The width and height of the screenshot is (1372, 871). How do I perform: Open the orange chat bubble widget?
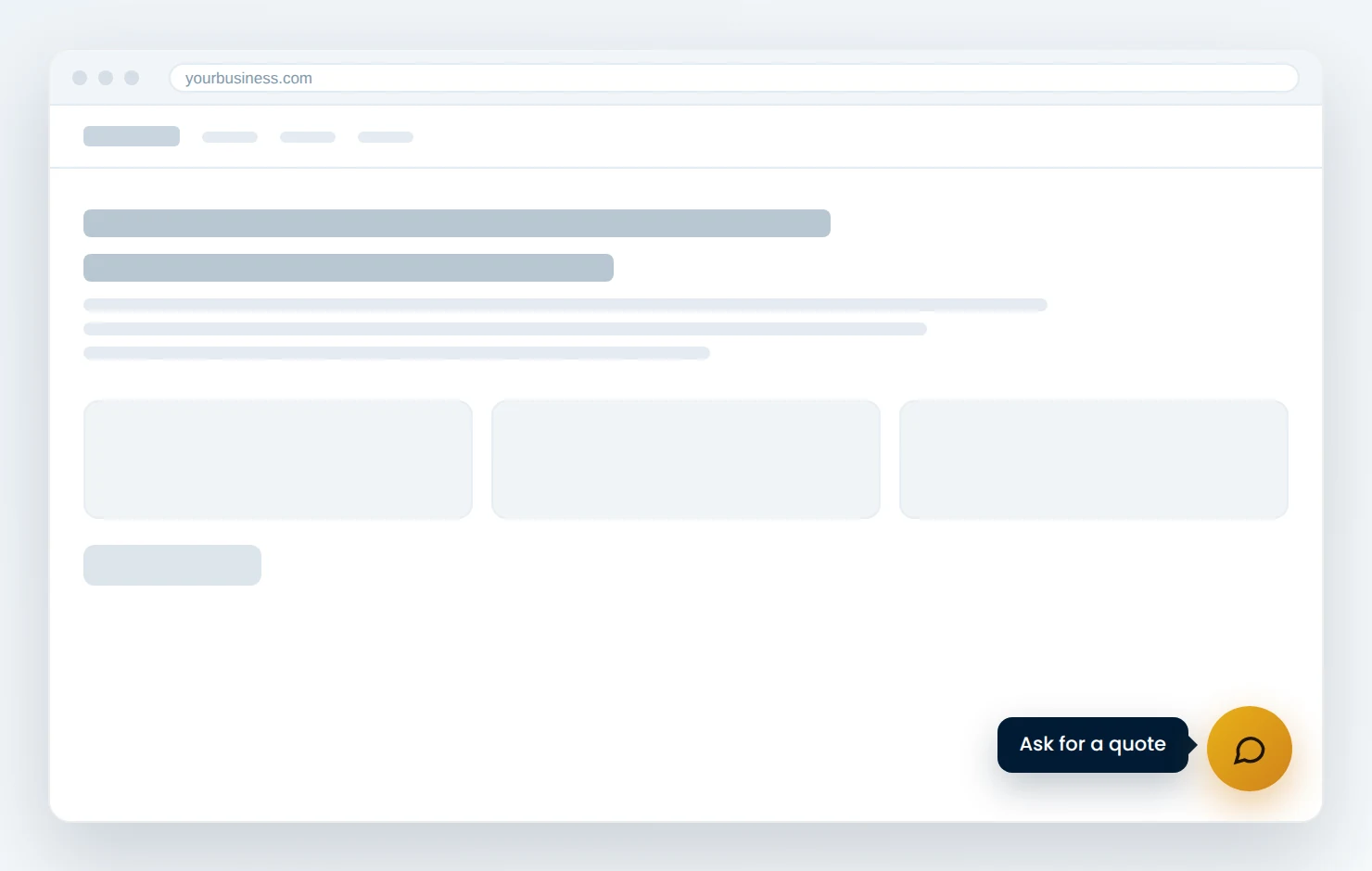point(1250,749)
